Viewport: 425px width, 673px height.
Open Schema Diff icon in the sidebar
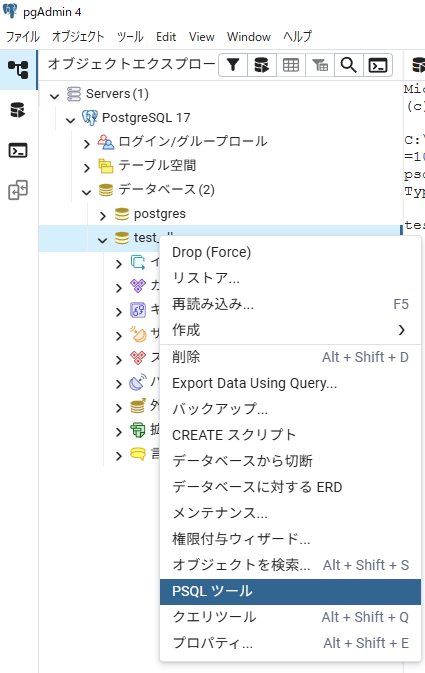click(x=18, y=190)
